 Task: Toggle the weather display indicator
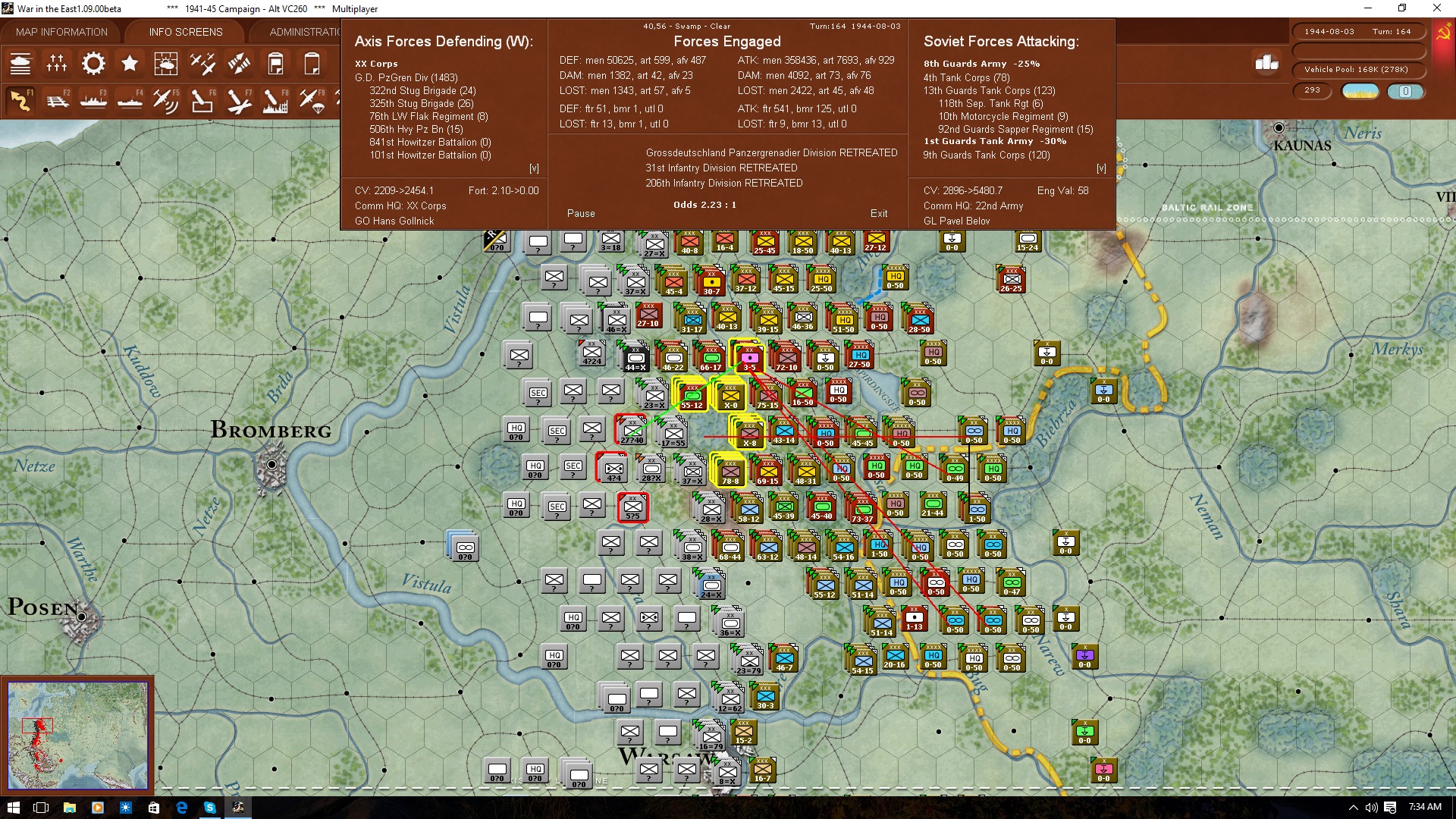point(1360,91)
